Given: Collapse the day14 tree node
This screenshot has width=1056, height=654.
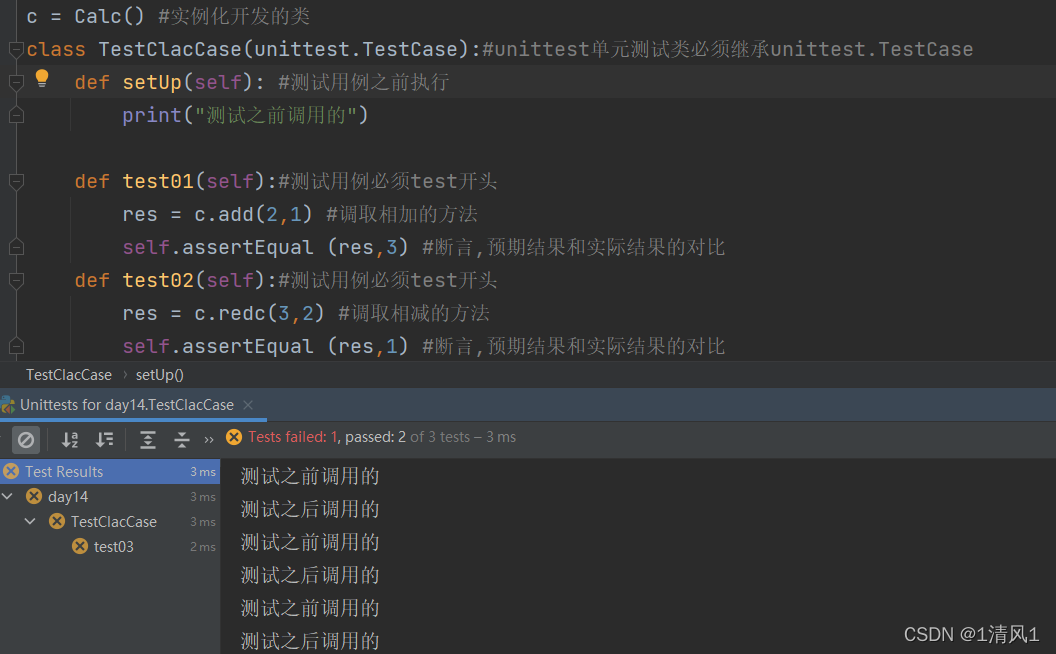Looking at the screenshot, I should coord(7,496).
